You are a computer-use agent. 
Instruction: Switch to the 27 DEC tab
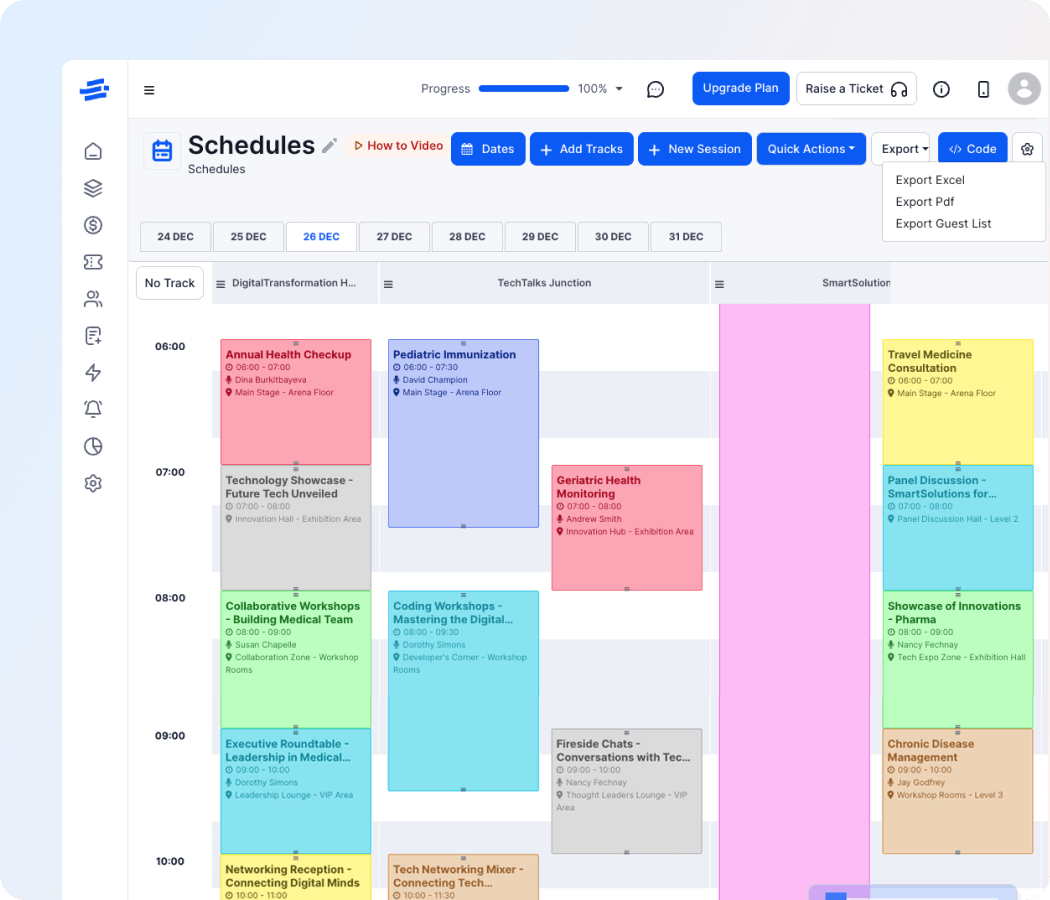tap(394, 236)
